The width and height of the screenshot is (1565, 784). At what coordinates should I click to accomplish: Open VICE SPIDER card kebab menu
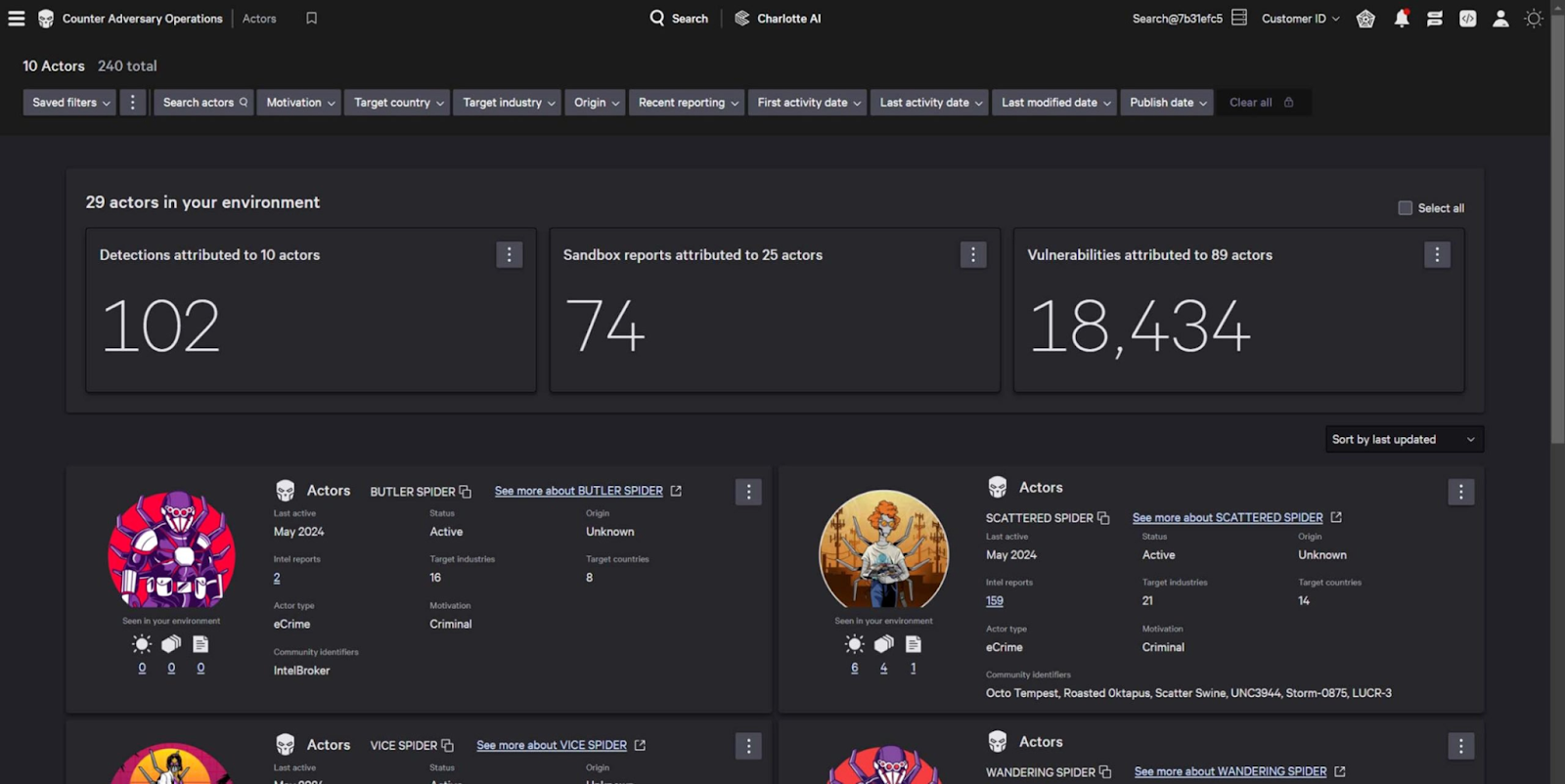[748, 746]
